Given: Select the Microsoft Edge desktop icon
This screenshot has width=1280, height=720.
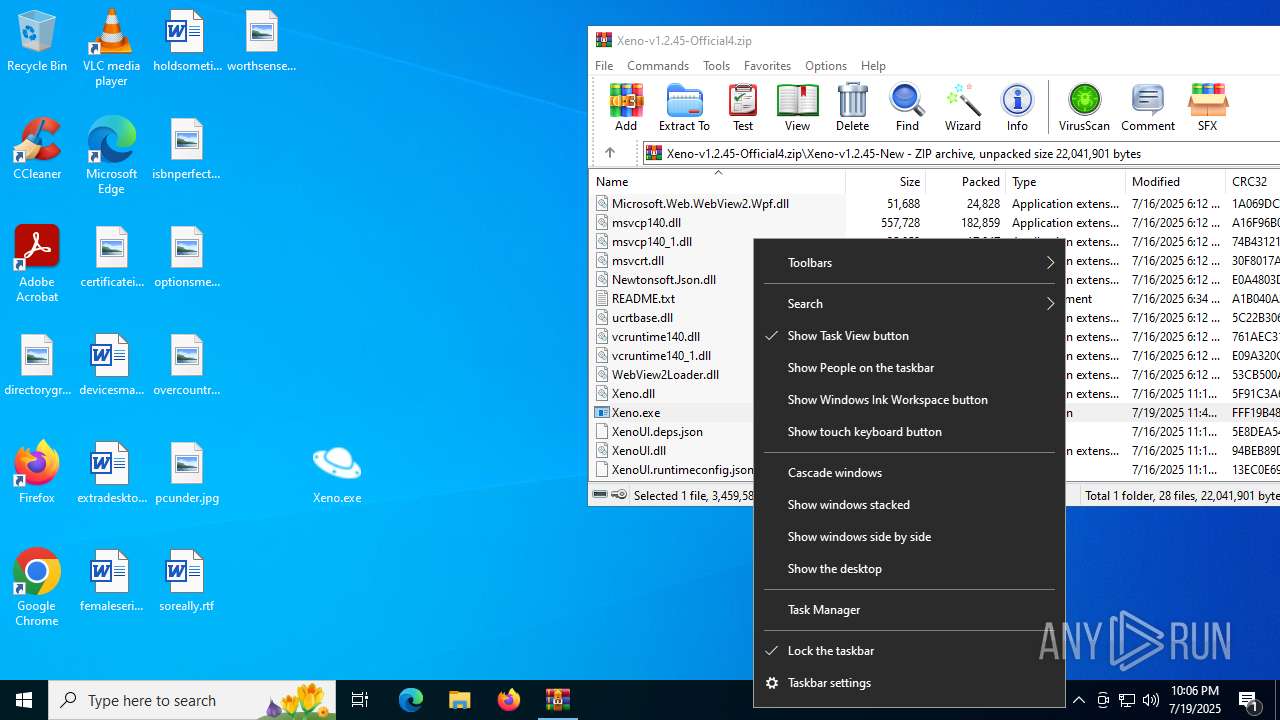Looking at the screenshot, I should coord(111,156).
